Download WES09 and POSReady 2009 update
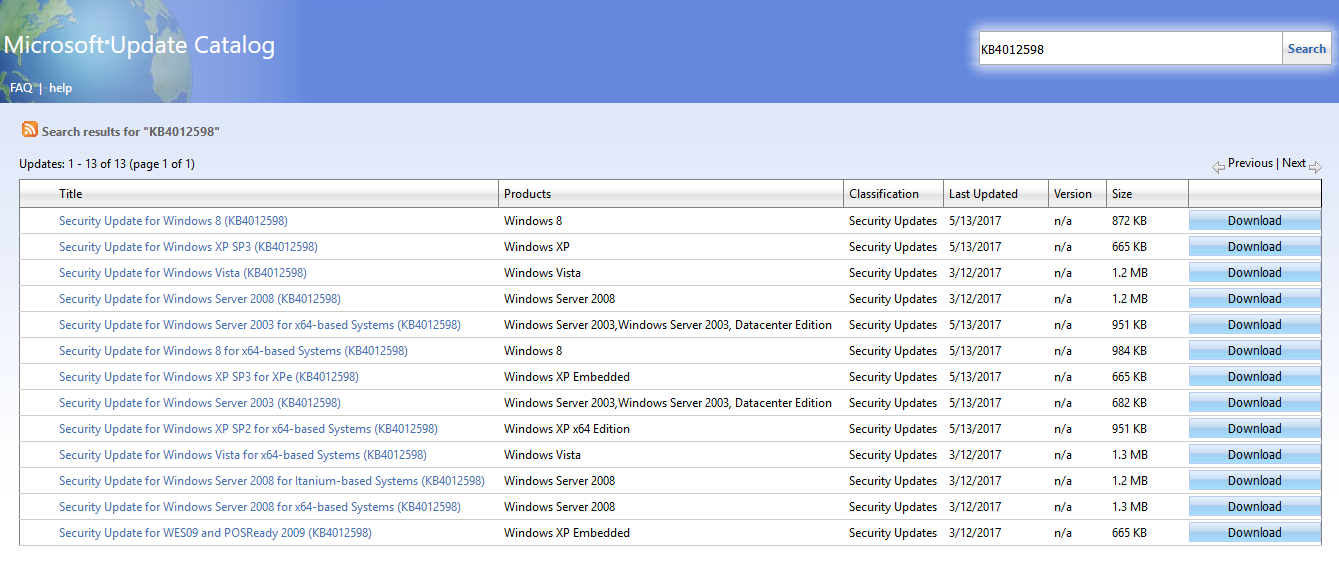 tap(1254, 533)
